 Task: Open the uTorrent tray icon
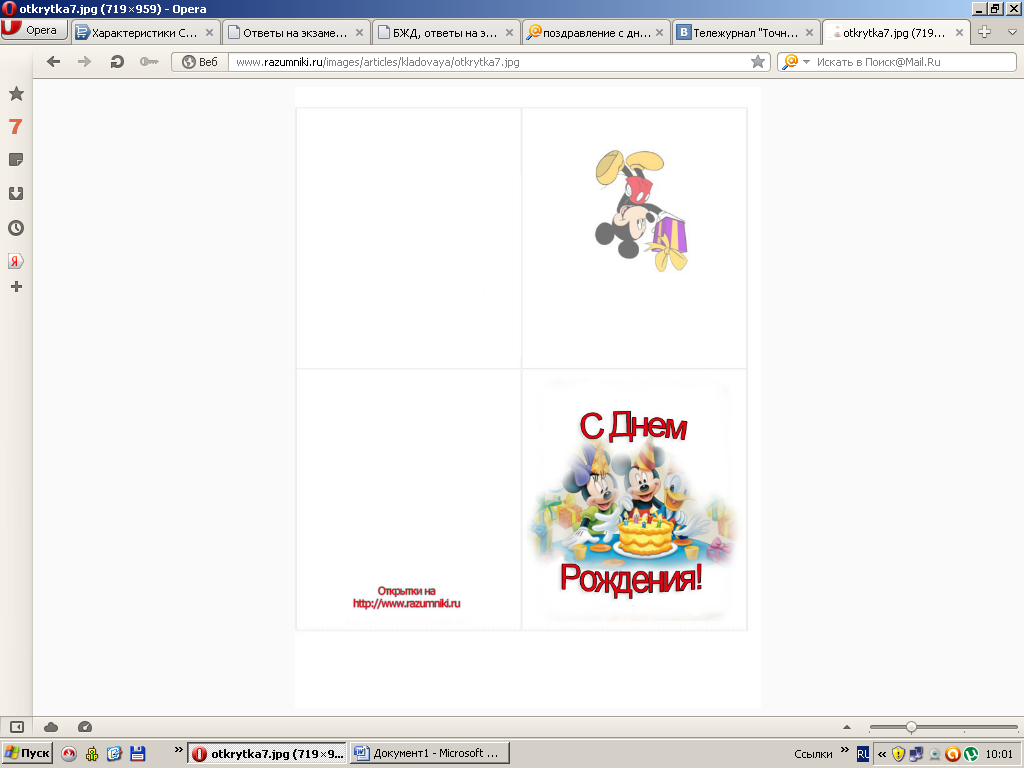tap(971, 754)
